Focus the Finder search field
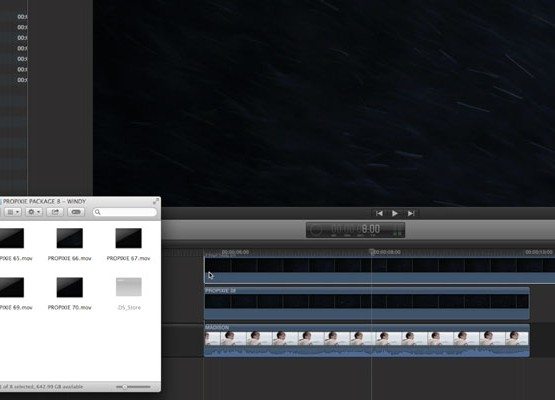The height and width of the screenshot is (400, 555). click(x=125, y=212)
